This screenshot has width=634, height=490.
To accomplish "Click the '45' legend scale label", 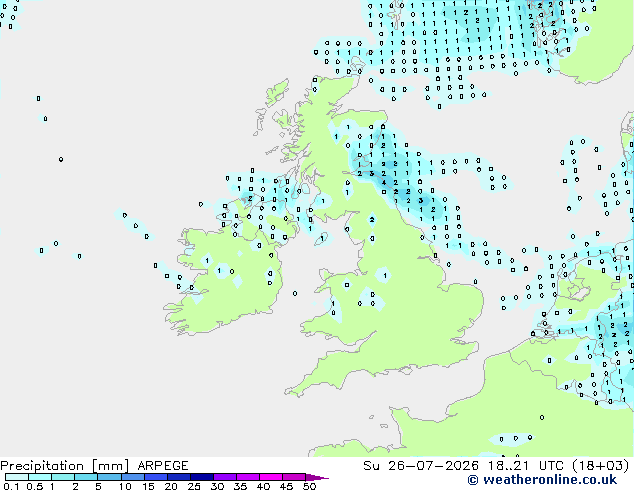I will [x=286, y=486].
